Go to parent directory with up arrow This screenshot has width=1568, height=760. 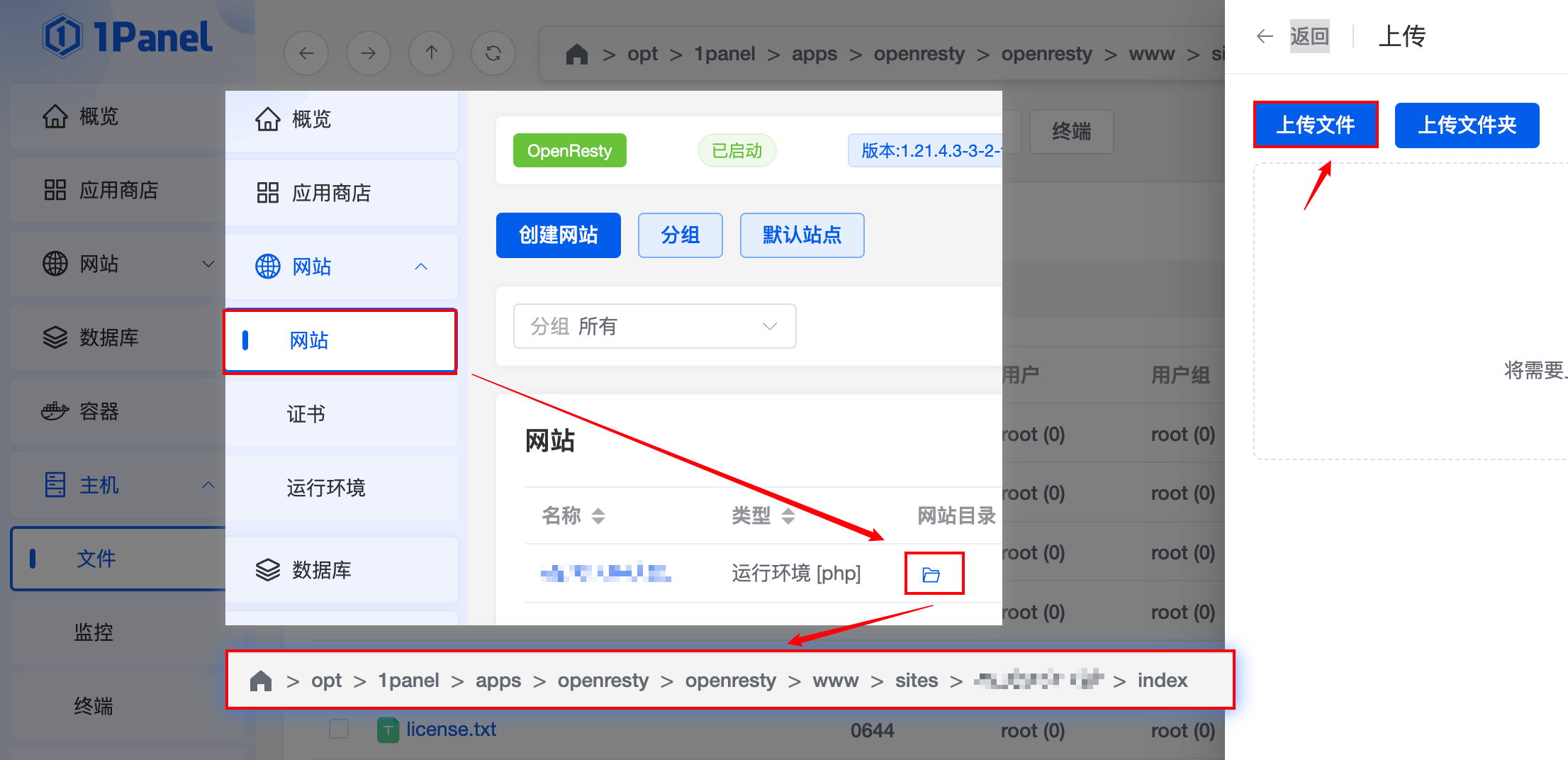(x=431, y=53)
